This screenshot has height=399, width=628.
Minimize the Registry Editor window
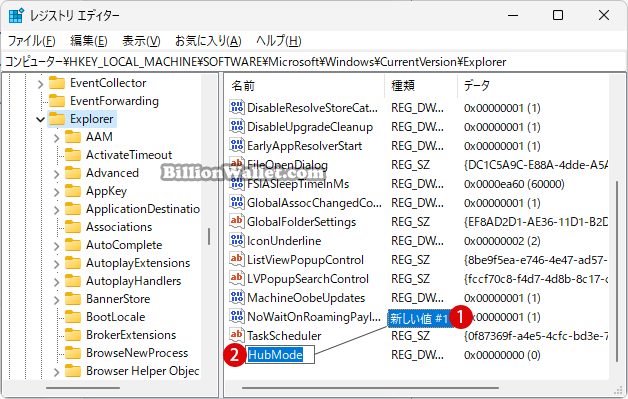click(x=513, y=15)
